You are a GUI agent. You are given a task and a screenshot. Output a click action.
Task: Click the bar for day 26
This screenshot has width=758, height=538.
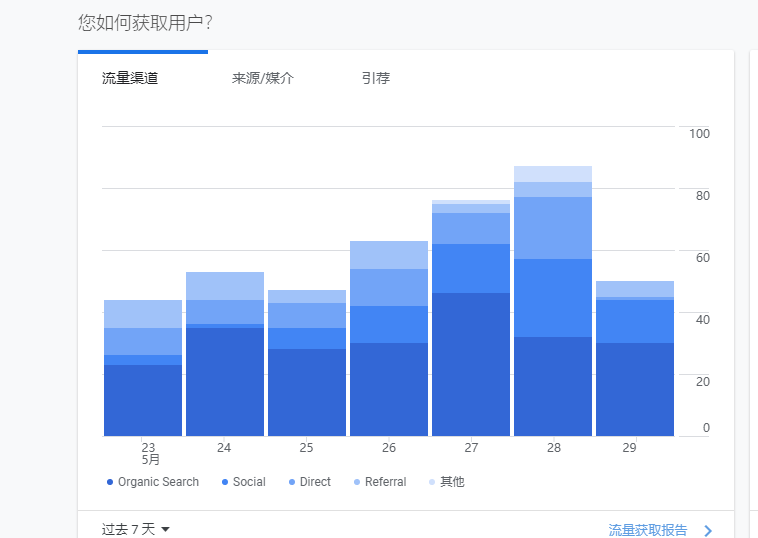pyautogui.click(x=389, y=339)
